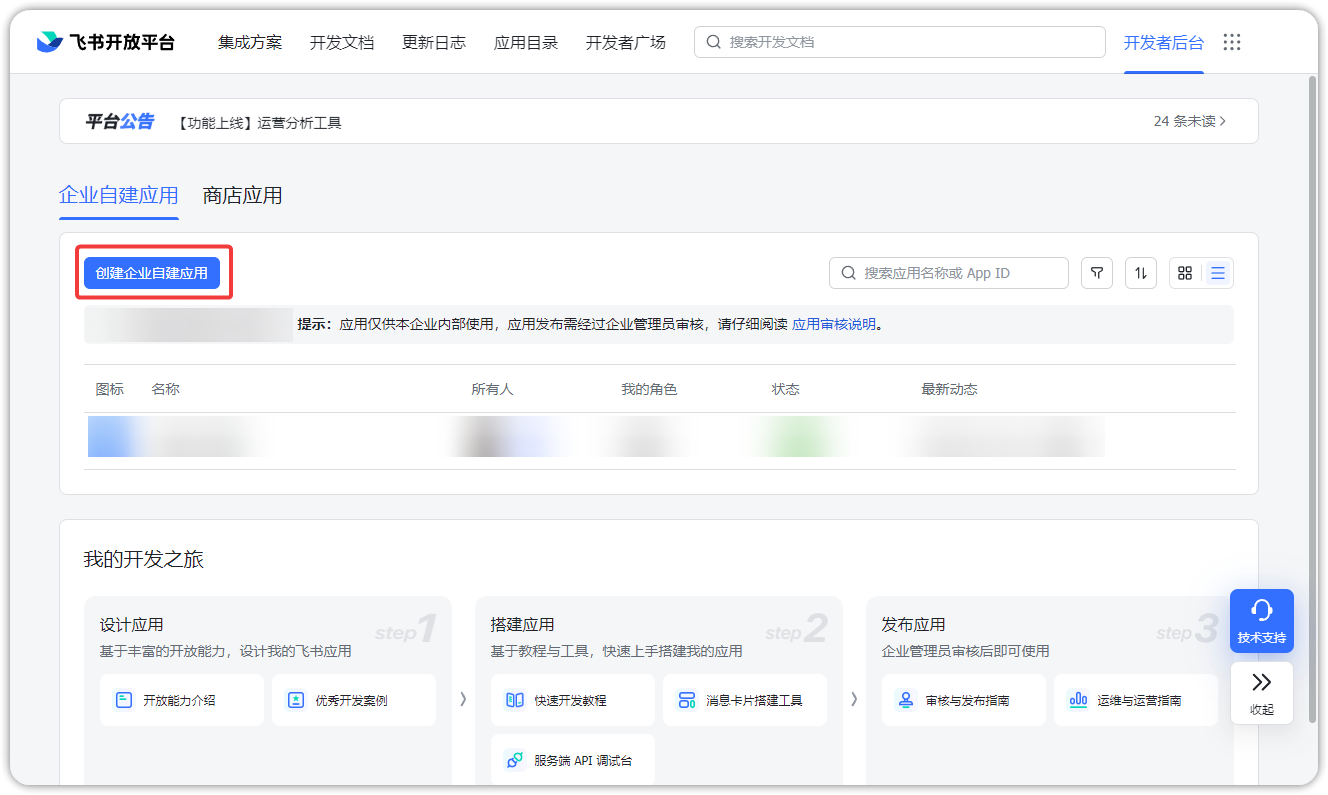The width and height of the screenshot is (1328, 795).
Task: Click the 所有人 column header
Action: point(493,389)
